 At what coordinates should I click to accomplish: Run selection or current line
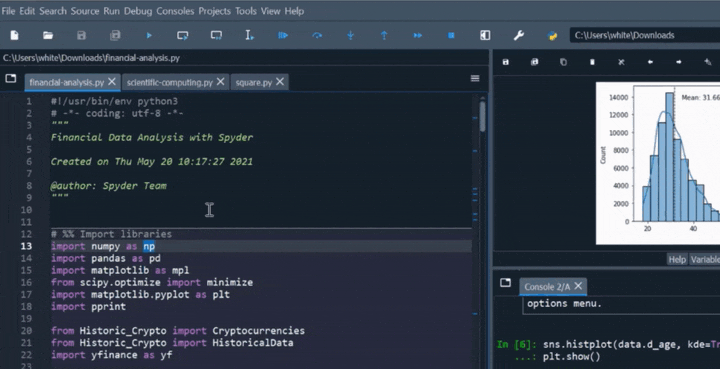click(x=249, y=35)
